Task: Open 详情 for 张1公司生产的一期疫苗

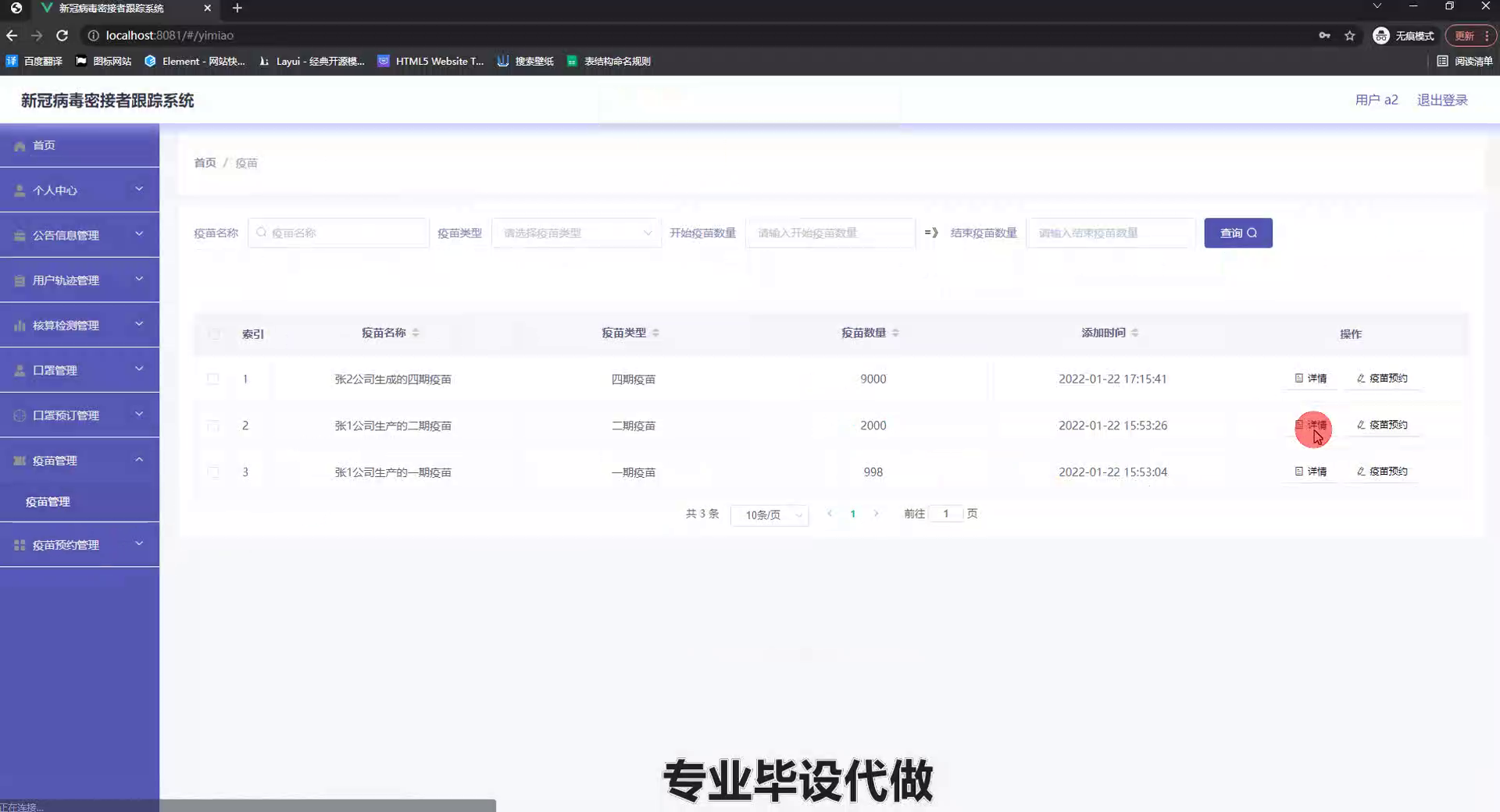Action: pyautogui.click(x=1311, y=471)
